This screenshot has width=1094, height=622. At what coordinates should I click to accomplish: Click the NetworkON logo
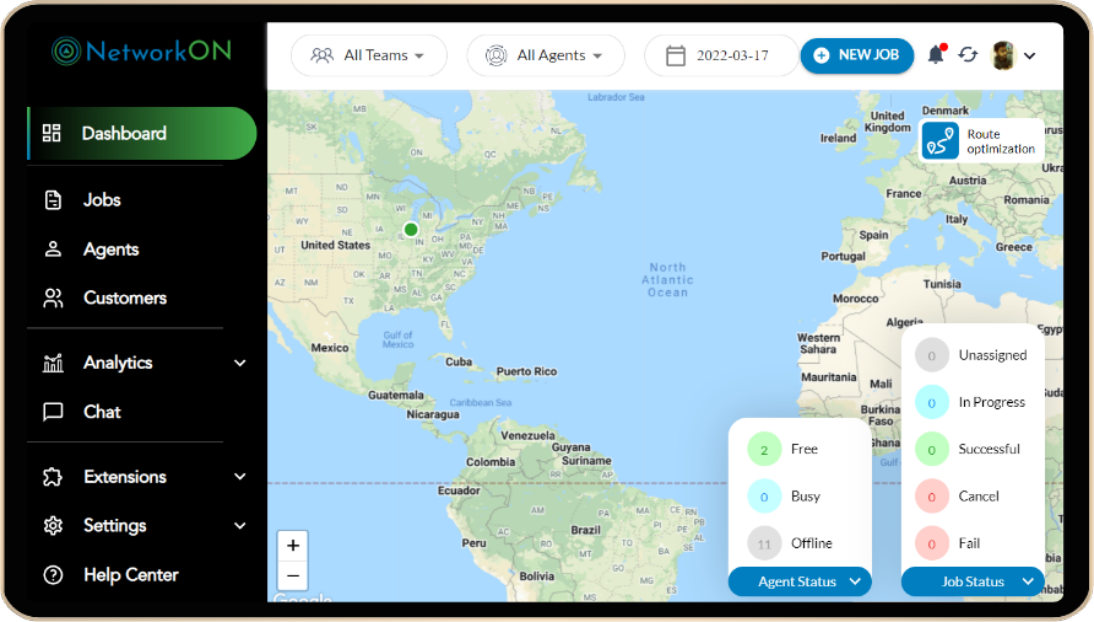141,51
